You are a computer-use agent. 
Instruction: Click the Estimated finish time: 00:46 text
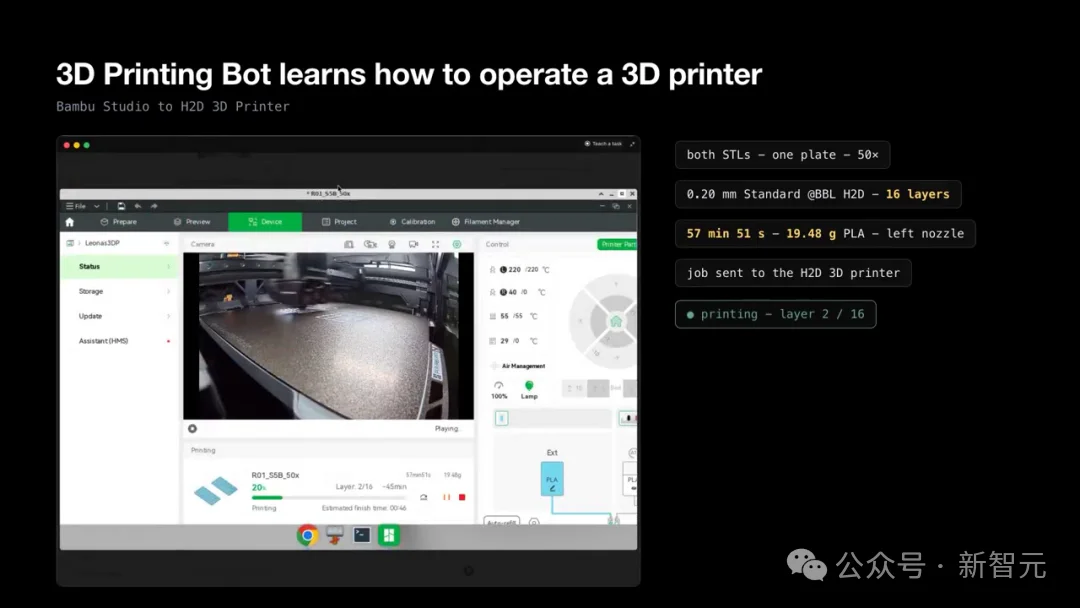tap(364, 508)
